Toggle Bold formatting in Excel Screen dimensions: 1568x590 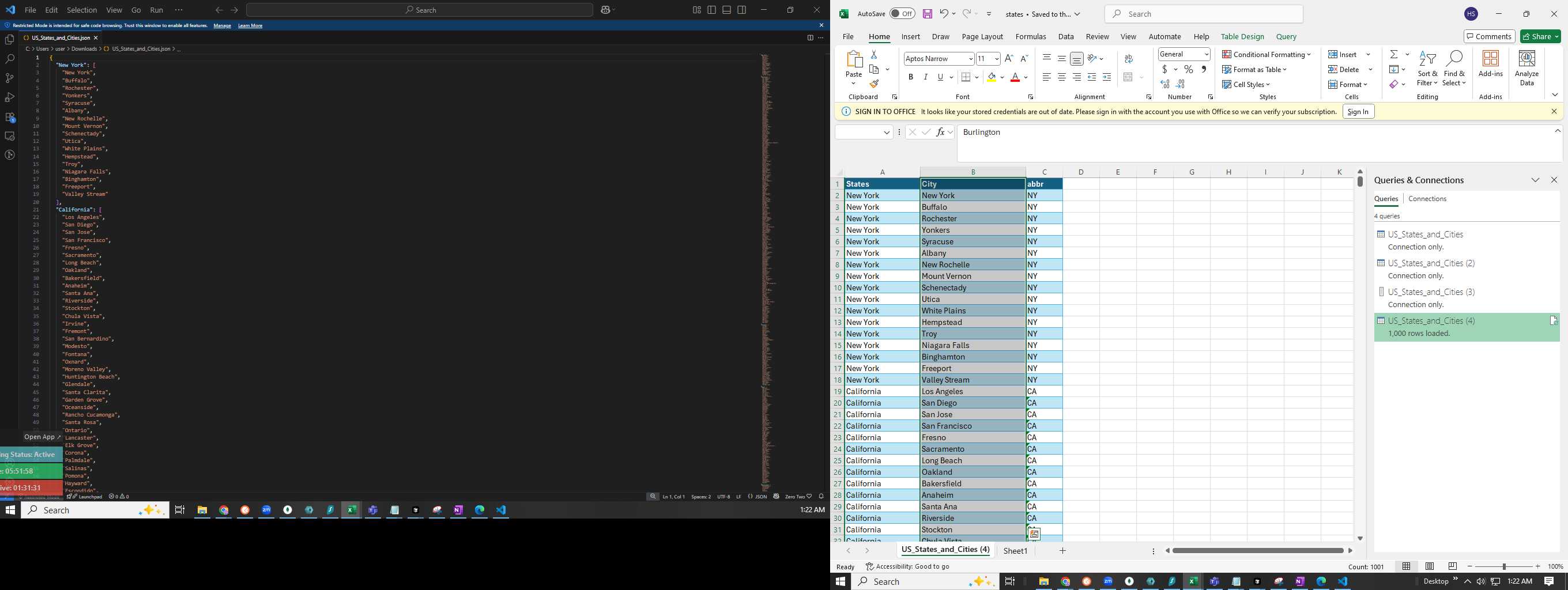[x=911, y=77]
